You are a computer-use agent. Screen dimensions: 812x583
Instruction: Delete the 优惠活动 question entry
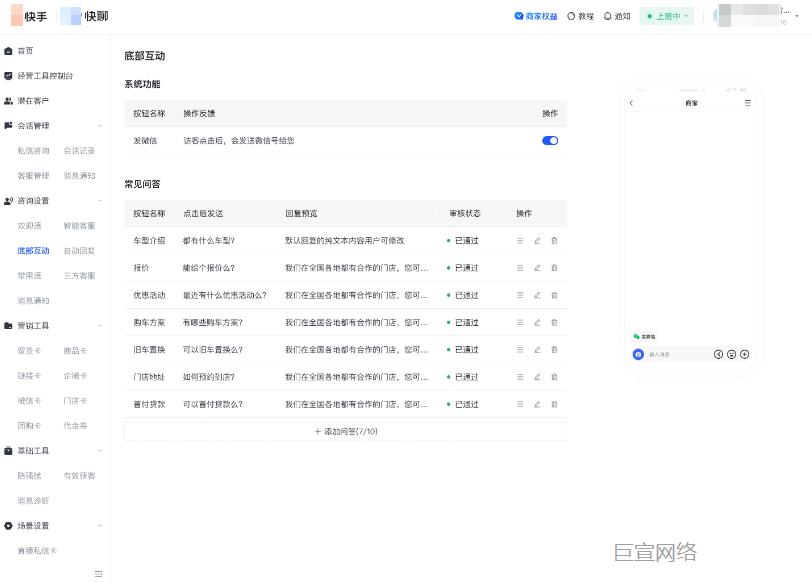point(554,295)
